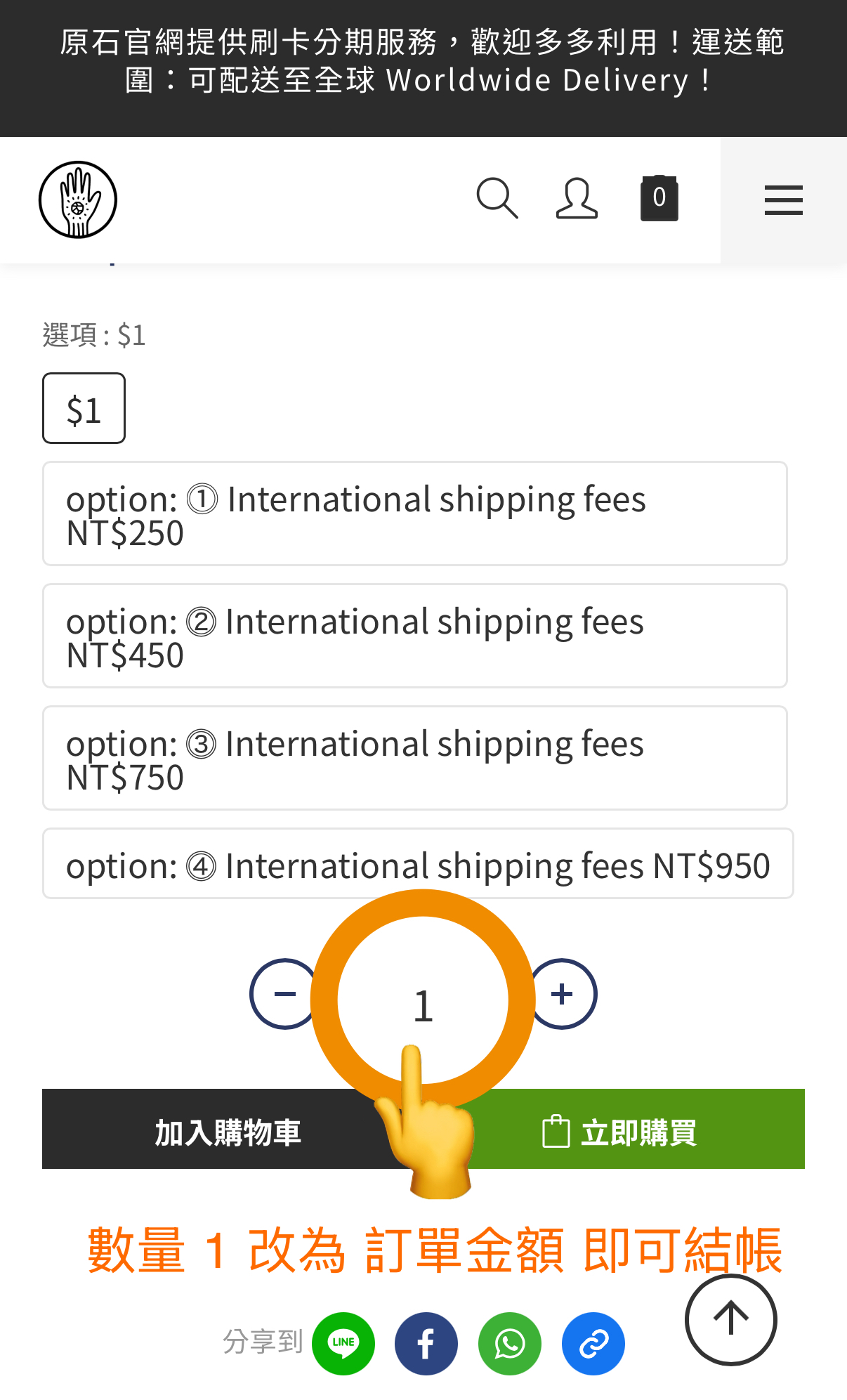Share this page via LINE
This screenshot has width=847, height=1400.
pos(343,1343)
